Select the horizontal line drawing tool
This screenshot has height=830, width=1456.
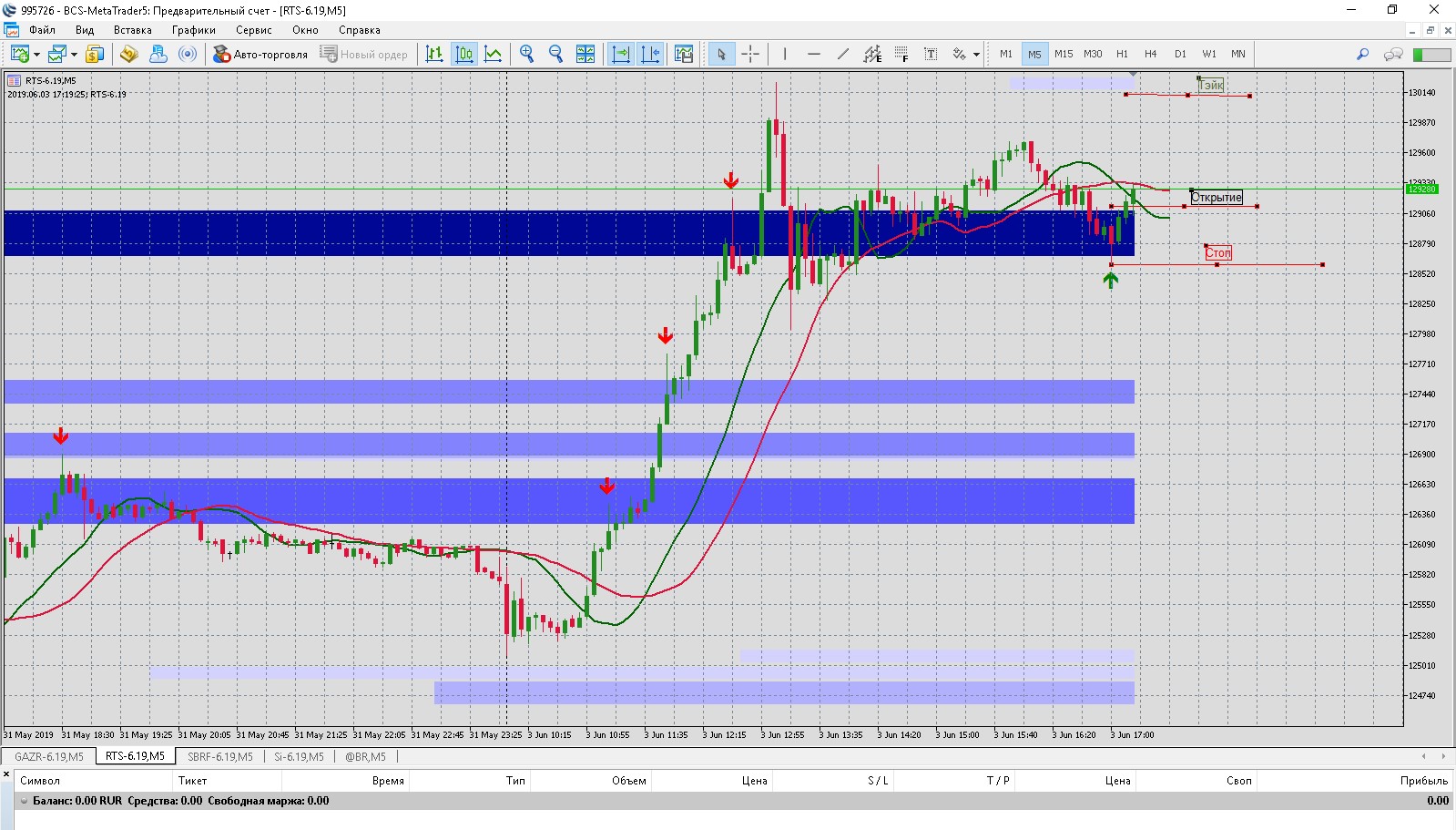click(813, 55)
